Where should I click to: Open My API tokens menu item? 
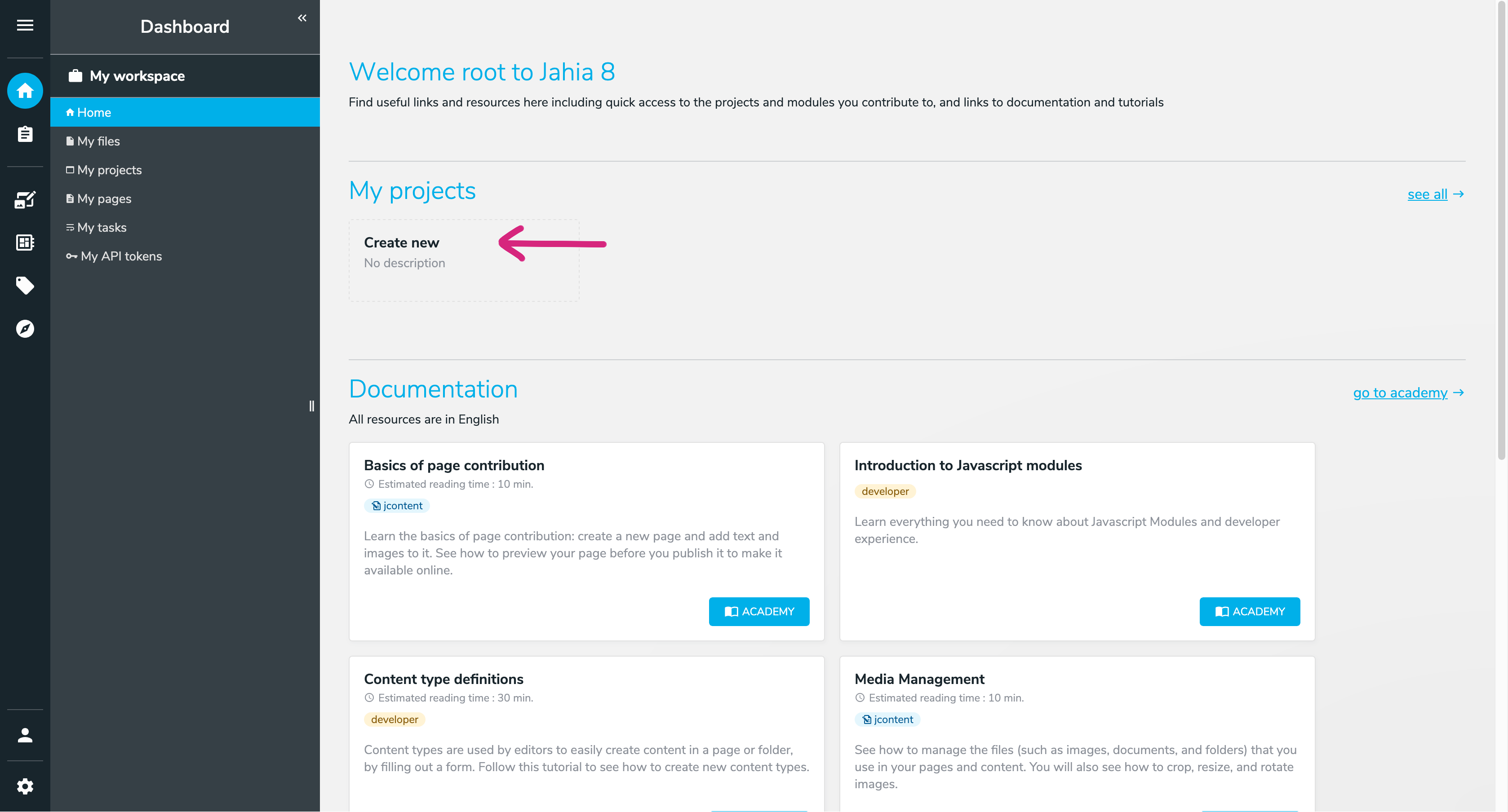click(x=120, y=256)
